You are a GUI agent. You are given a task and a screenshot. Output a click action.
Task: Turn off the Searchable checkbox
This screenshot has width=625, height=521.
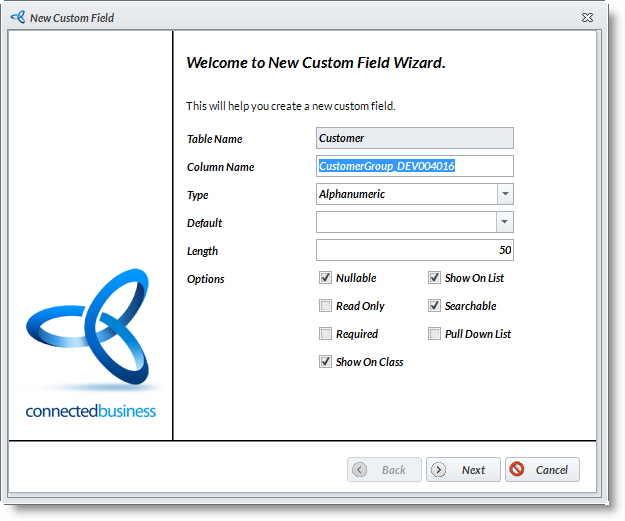click(x=434, y=306)
